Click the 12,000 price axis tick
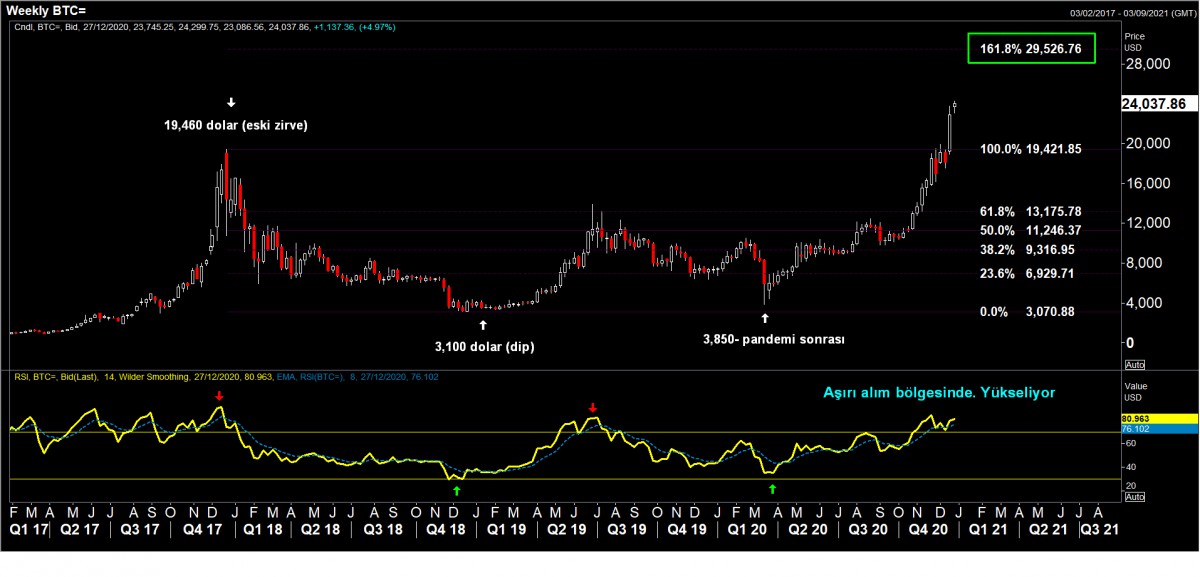 coord(1146,223)
